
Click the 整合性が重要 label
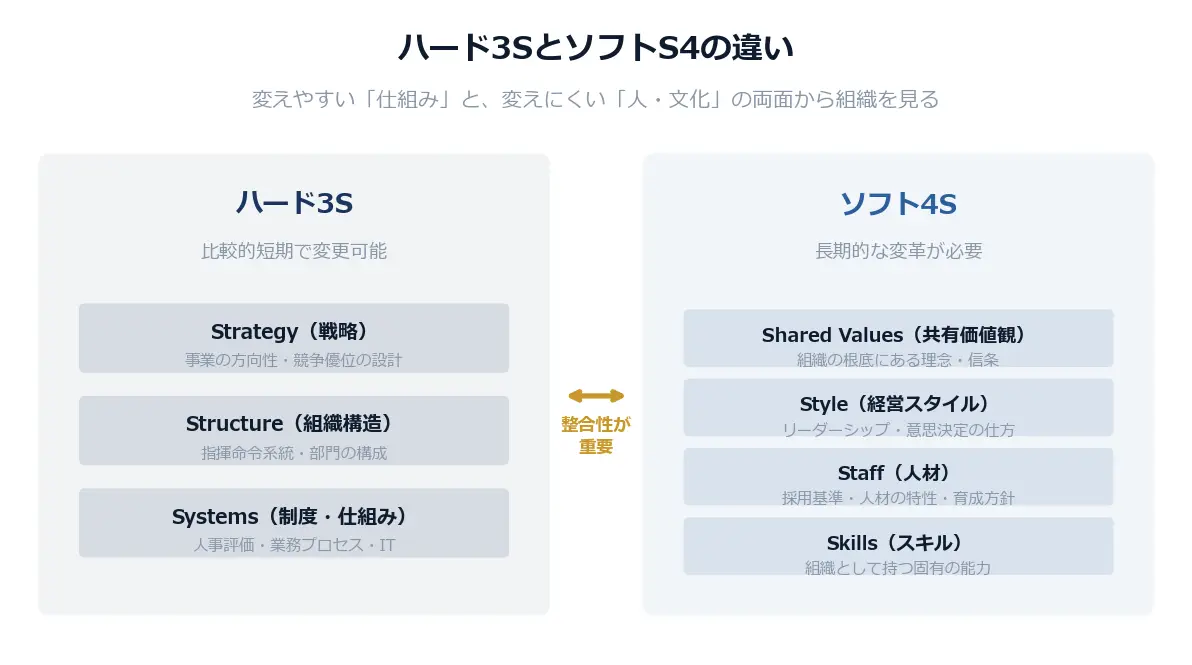tap(596, 435)
